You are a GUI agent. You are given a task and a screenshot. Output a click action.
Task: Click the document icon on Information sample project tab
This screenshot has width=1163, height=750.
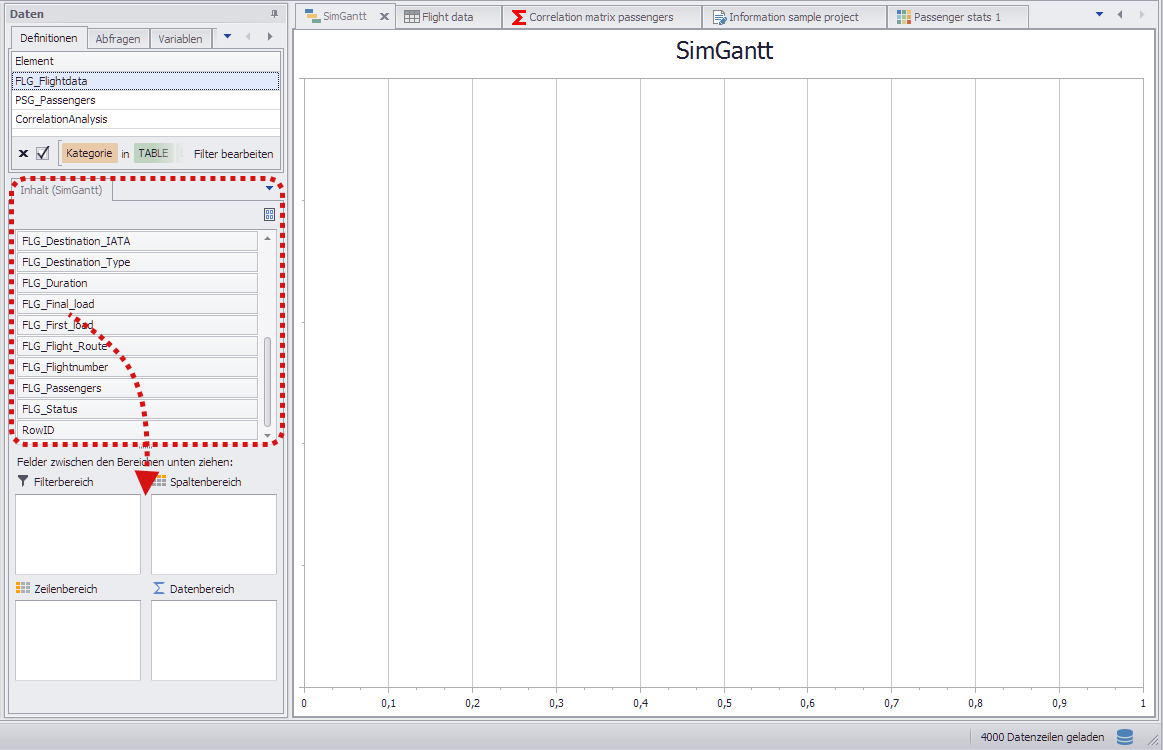(x=717, y=16)
